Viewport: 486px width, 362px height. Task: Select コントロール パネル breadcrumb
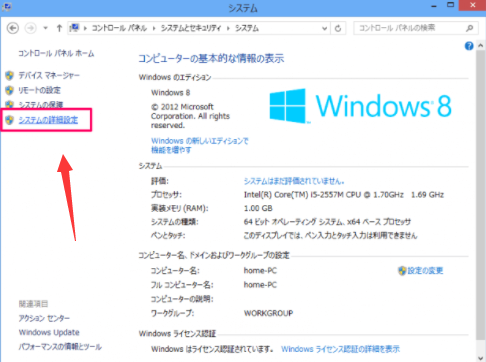[x=119, y=28]
